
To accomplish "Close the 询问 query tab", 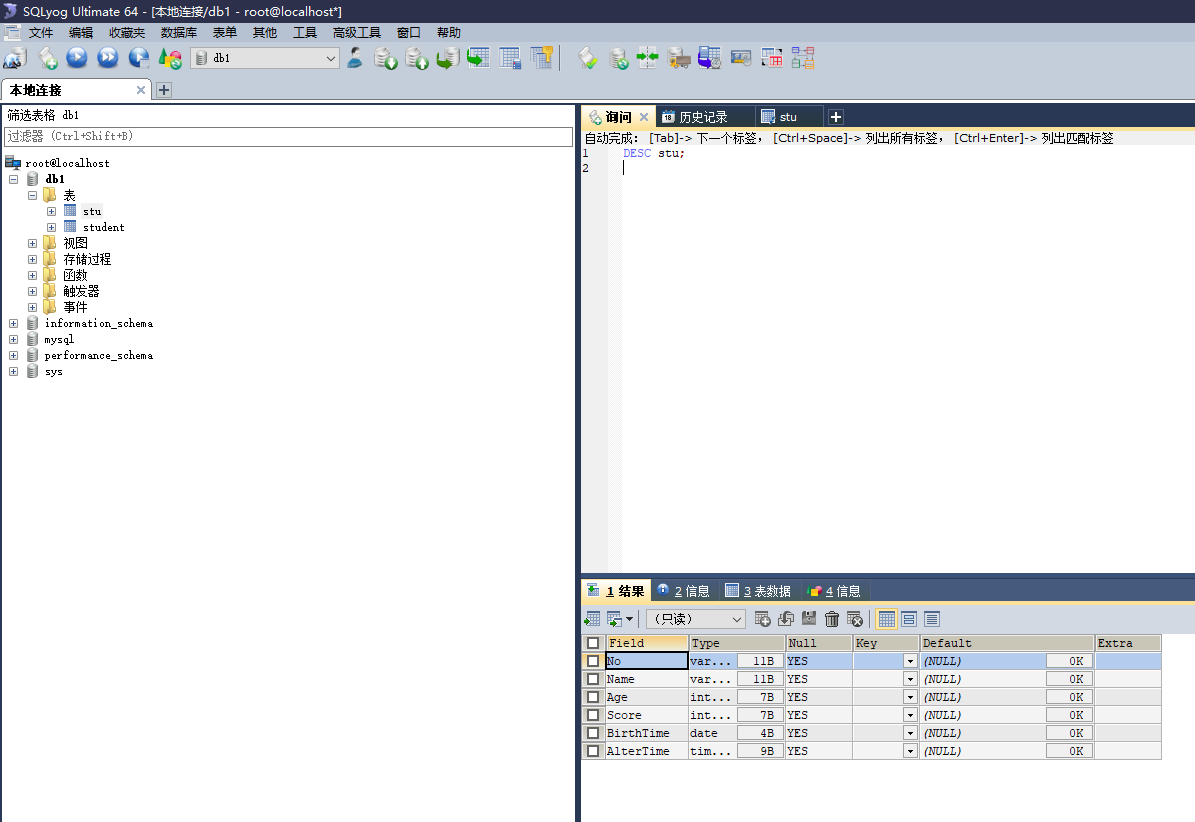I will click(644, 117).
